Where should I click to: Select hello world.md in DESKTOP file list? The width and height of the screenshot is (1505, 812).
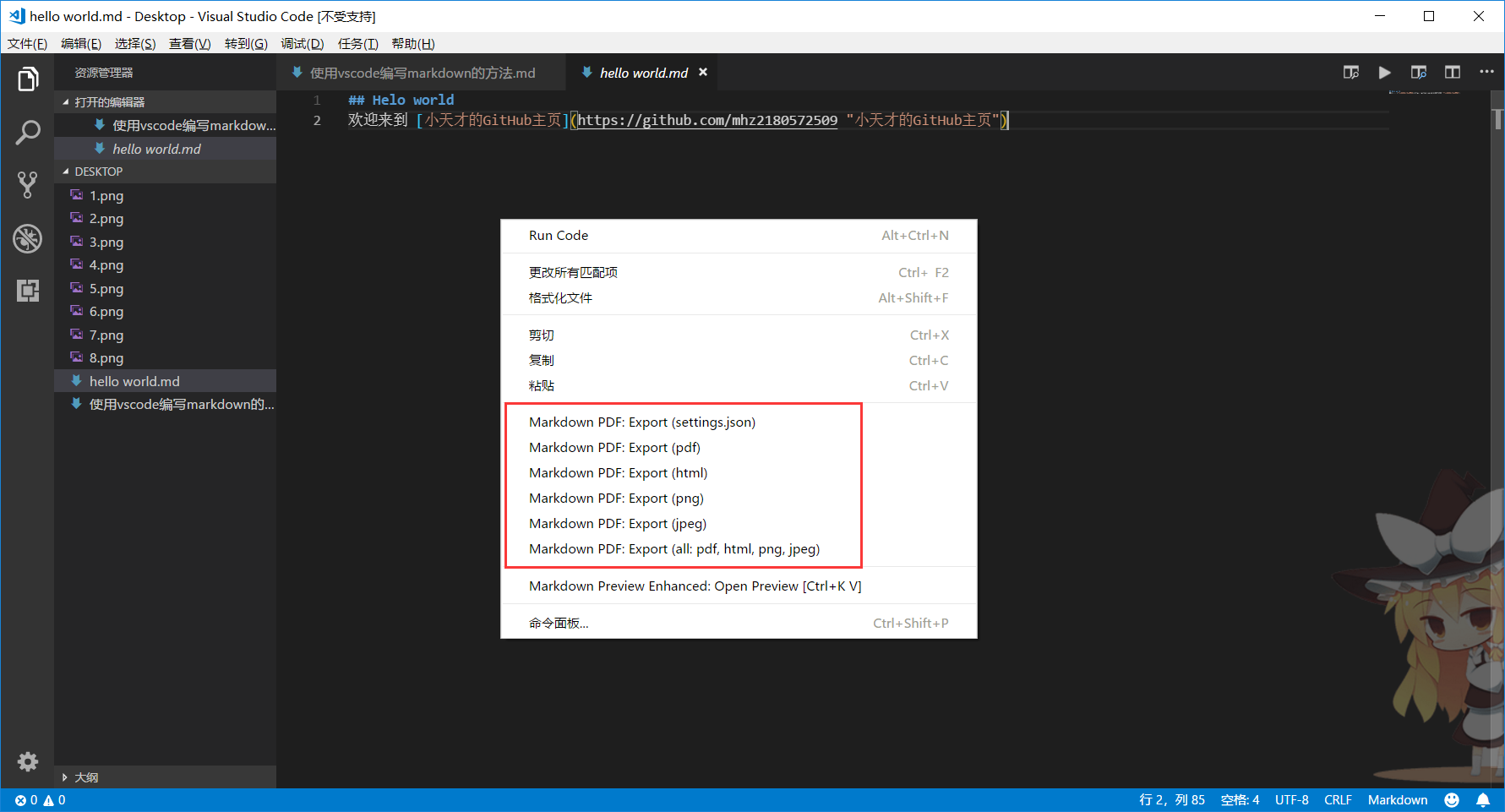point(165,382)
